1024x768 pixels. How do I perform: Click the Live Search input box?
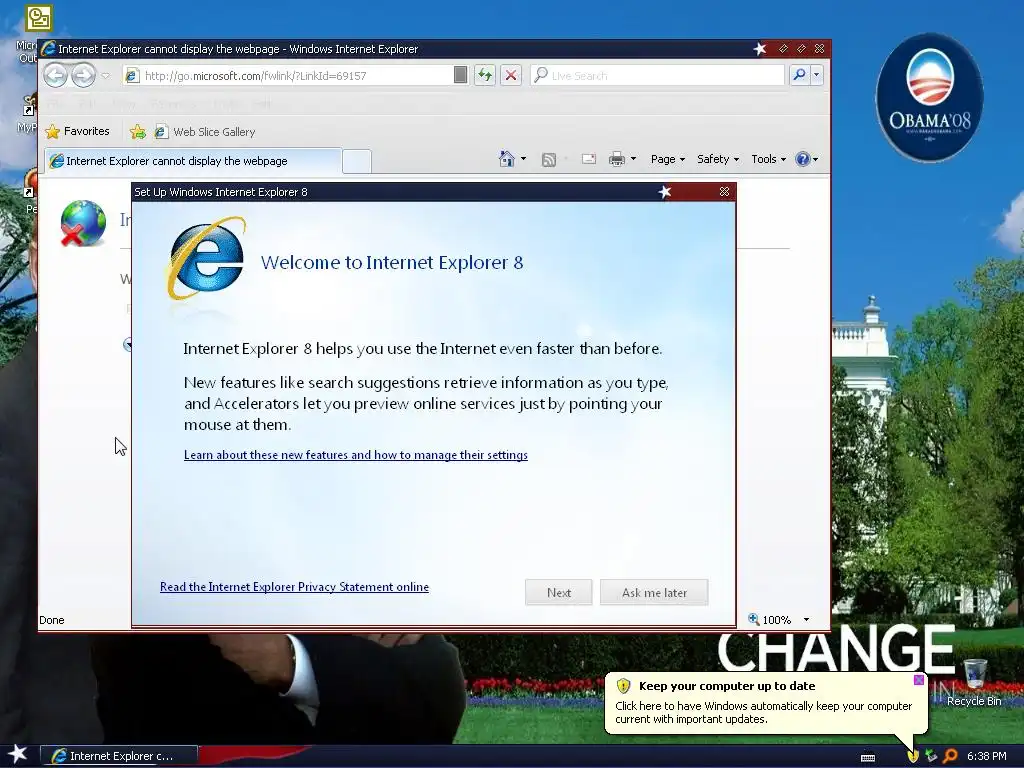(658, 76)
